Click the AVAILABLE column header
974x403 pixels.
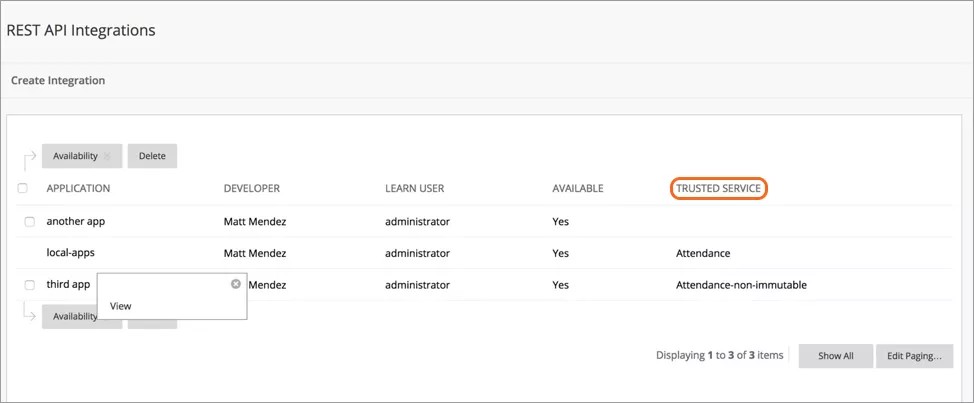[577, 189]
